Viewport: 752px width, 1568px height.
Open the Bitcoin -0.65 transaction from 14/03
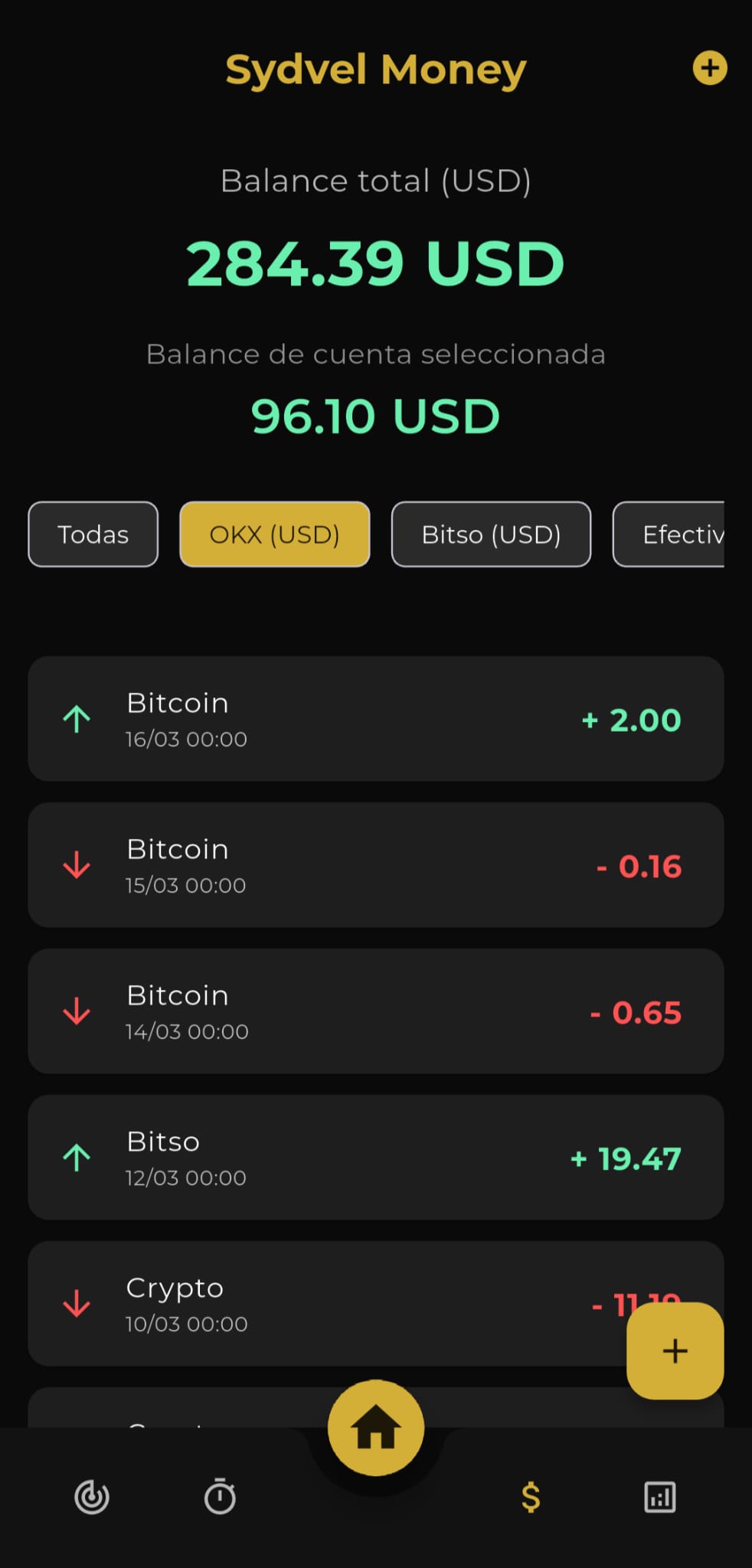pyautogui.click(x=375, y=1011)
